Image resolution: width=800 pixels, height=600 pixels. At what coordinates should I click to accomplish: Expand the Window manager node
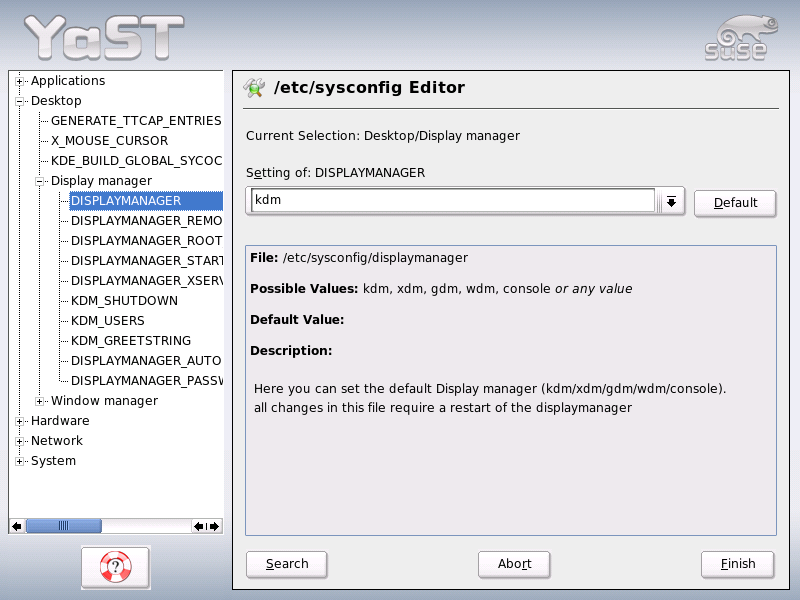(39, 401)
